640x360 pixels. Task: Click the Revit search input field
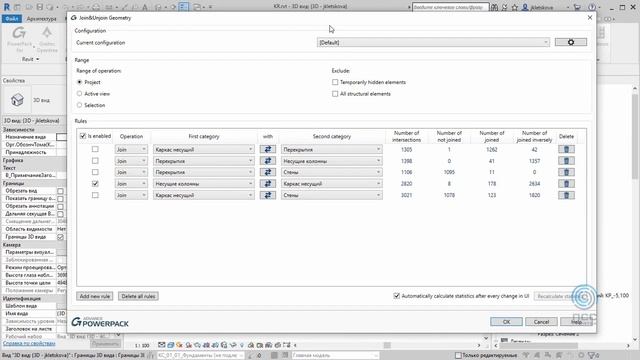point(450,7)
